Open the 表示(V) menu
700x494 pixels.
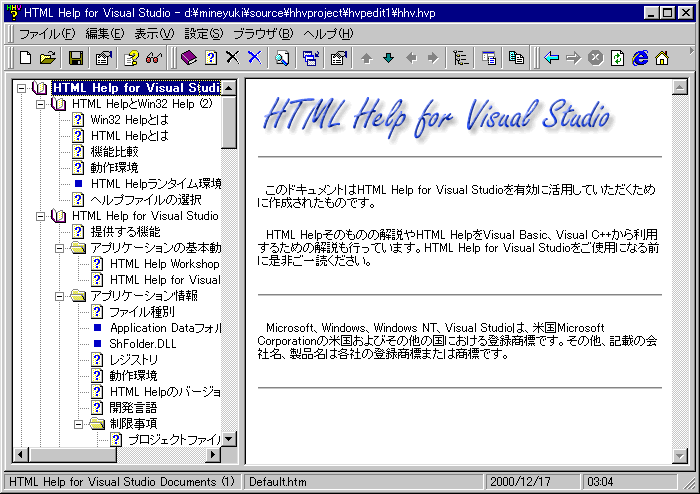tap(154, 34)
